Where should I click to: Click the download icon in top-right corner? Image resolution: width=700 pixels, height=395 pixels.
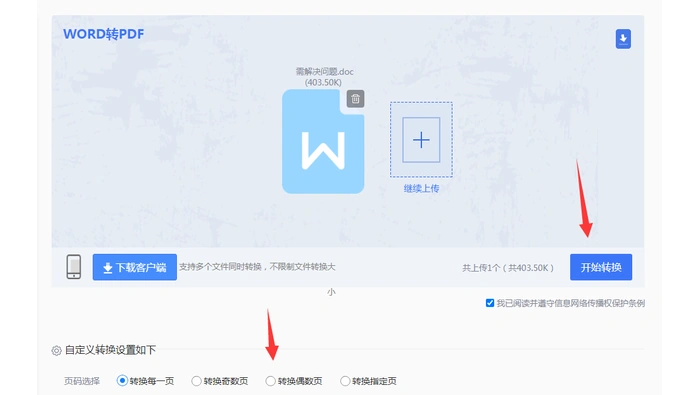pos(623,39)
